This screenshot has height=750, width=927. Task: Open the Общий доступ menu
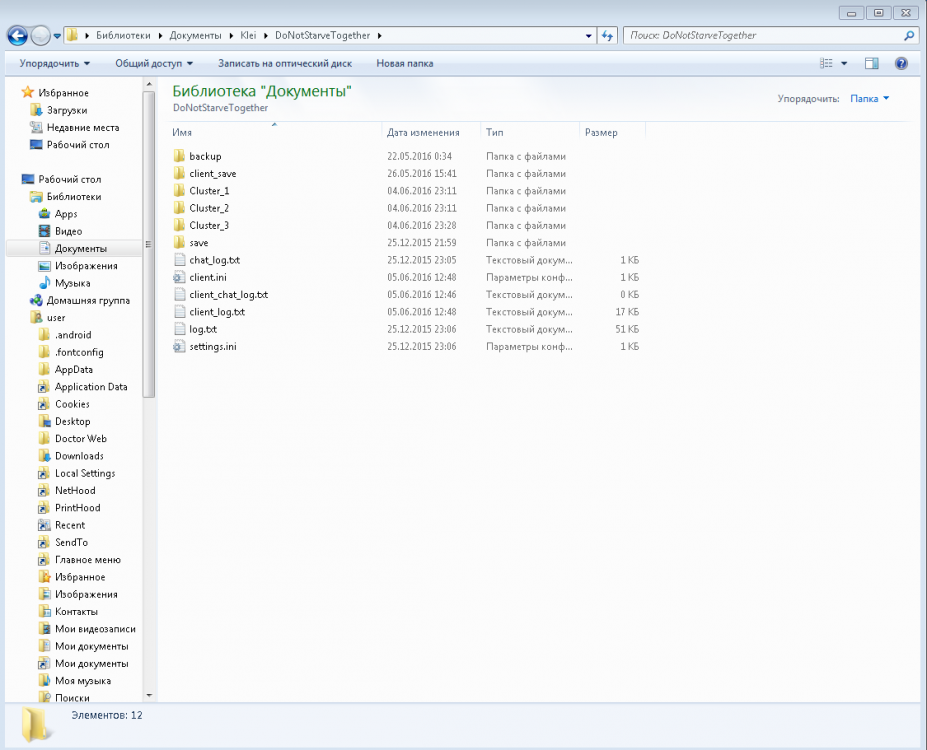click(154, 63)
